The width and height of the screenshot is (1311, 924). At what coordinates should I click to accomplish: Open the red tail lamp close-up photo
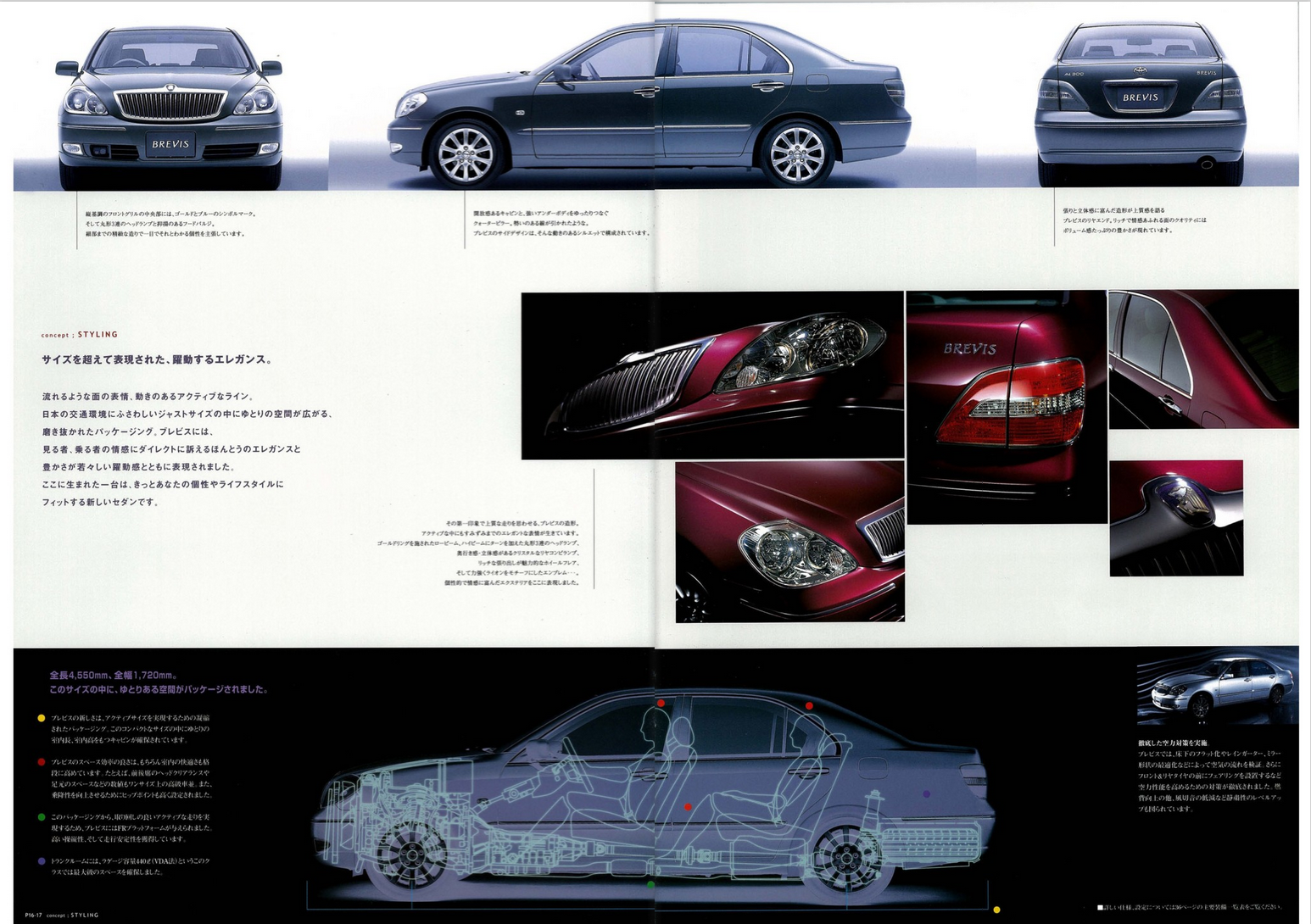1006,407
